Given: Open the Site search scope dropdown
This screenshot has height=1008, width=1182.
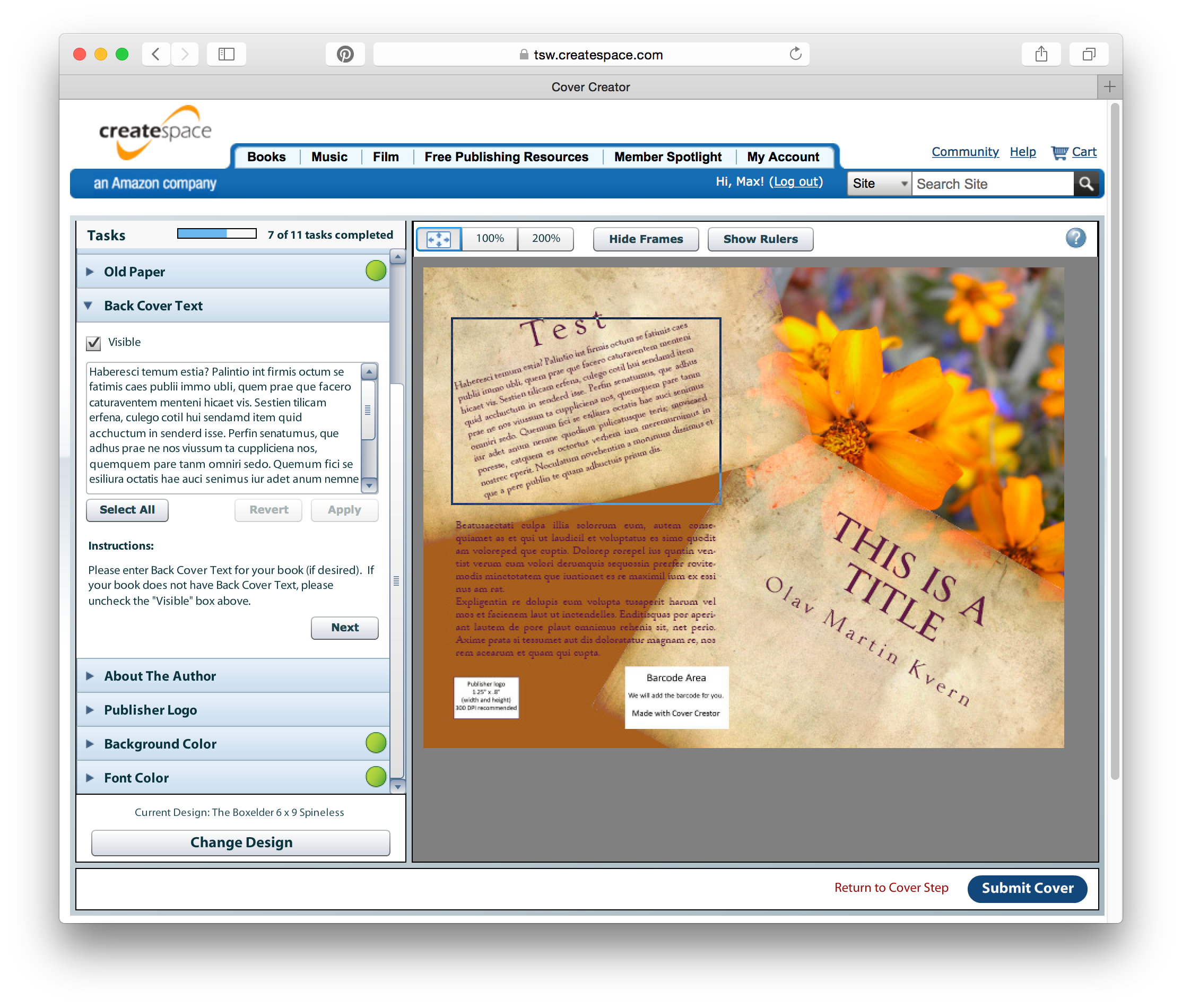Looking at the screenshot, I should pos(879,184).
